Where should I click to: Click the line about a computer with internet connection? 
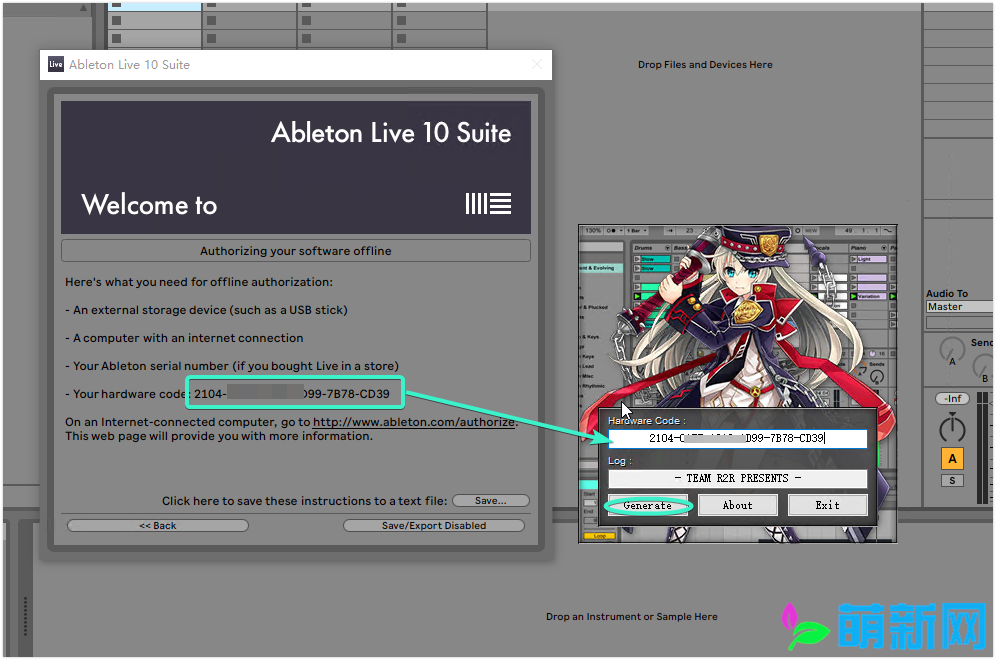coord(184,338)
